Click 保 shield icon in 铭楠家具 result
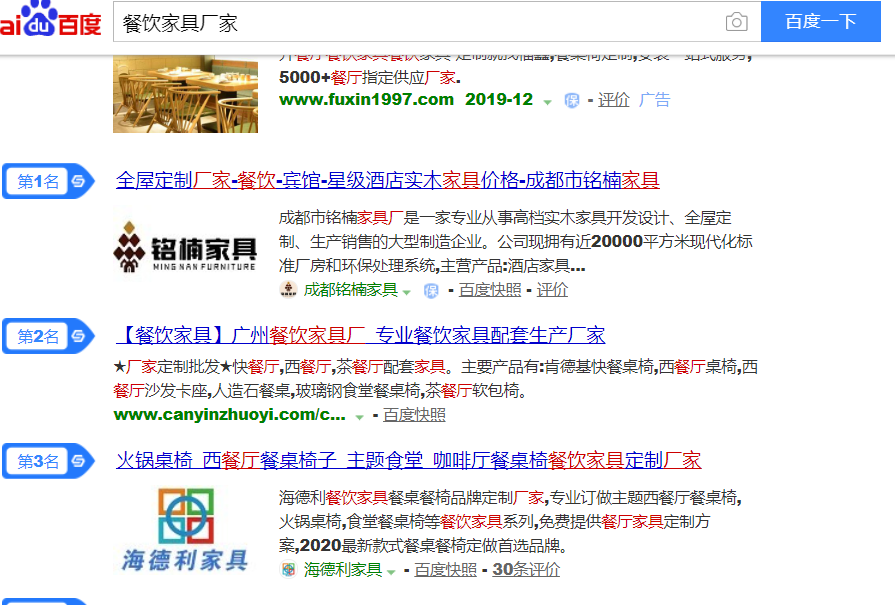This screenshot has height=605, width=895. pyautogui.click(x=431, y=291)
